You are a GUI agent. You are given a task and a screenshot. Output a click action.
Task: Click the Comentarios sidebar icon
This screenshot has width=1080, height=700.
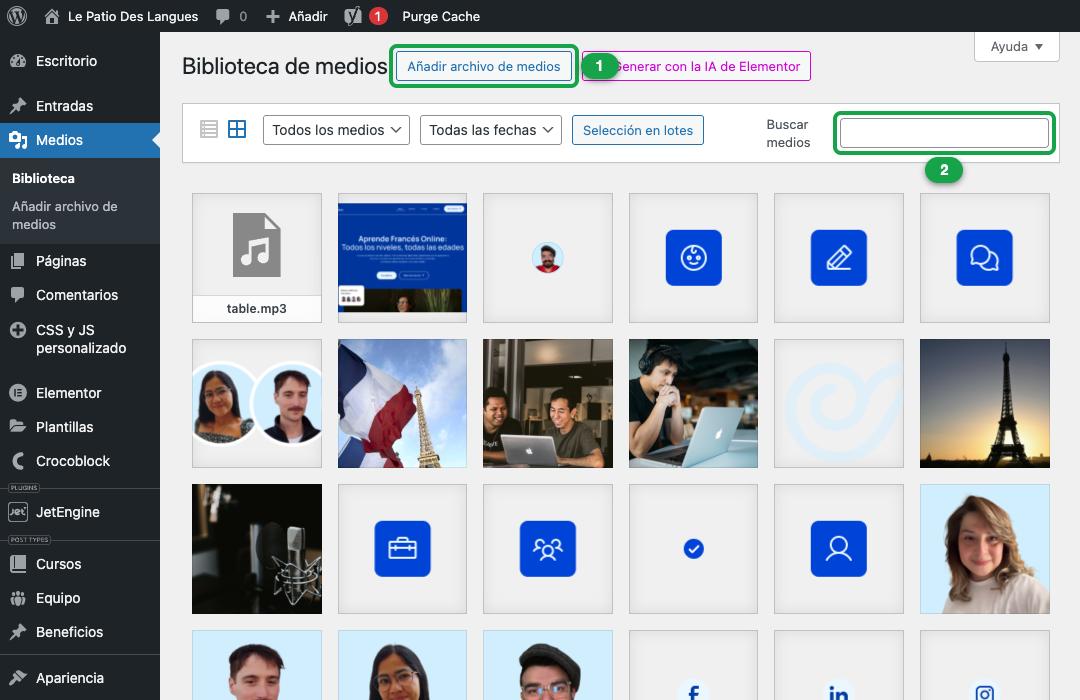coord(18,294)
